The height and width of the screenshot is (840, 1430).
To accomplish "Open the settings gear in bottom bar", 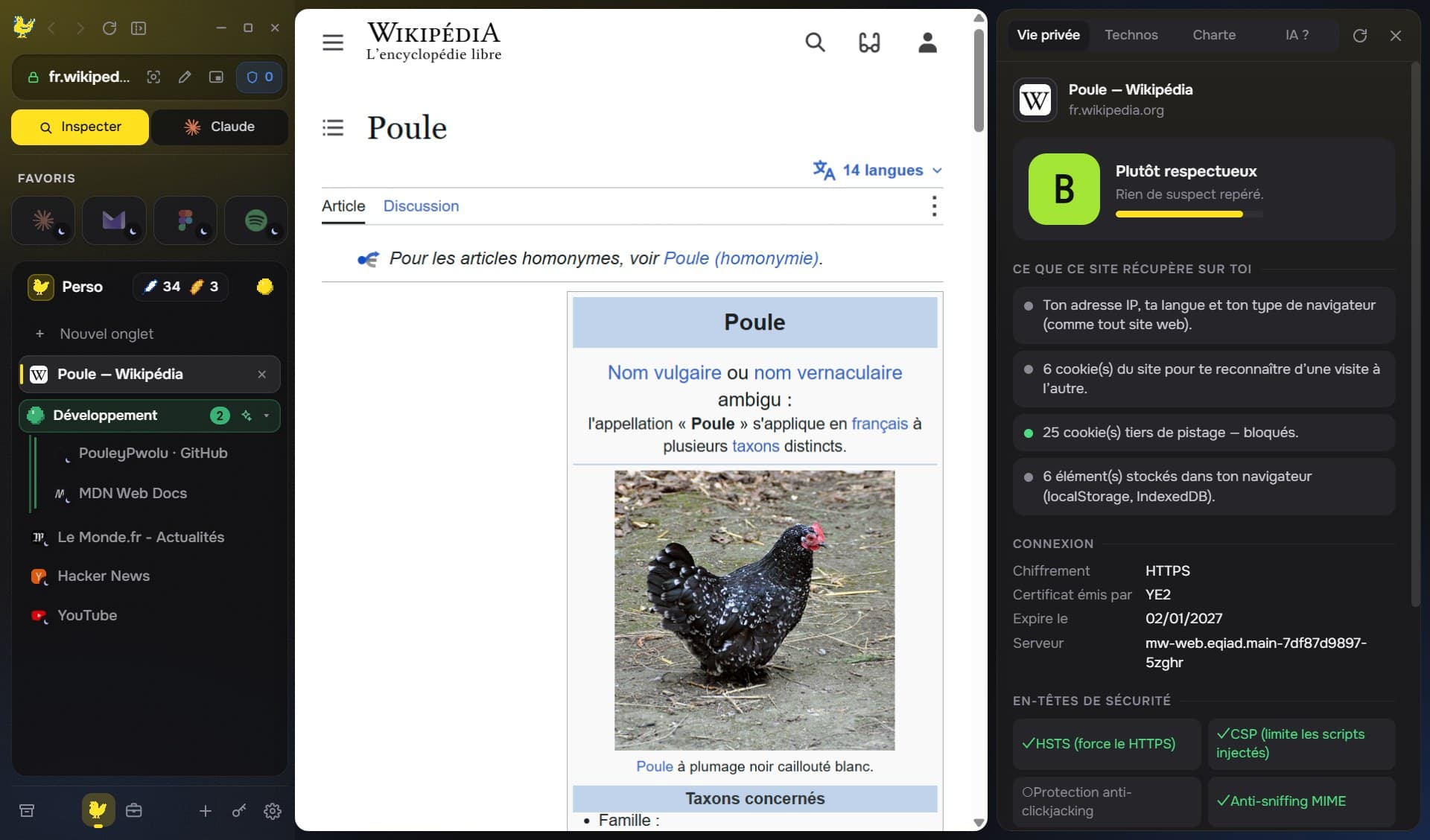I will (273, 811).
